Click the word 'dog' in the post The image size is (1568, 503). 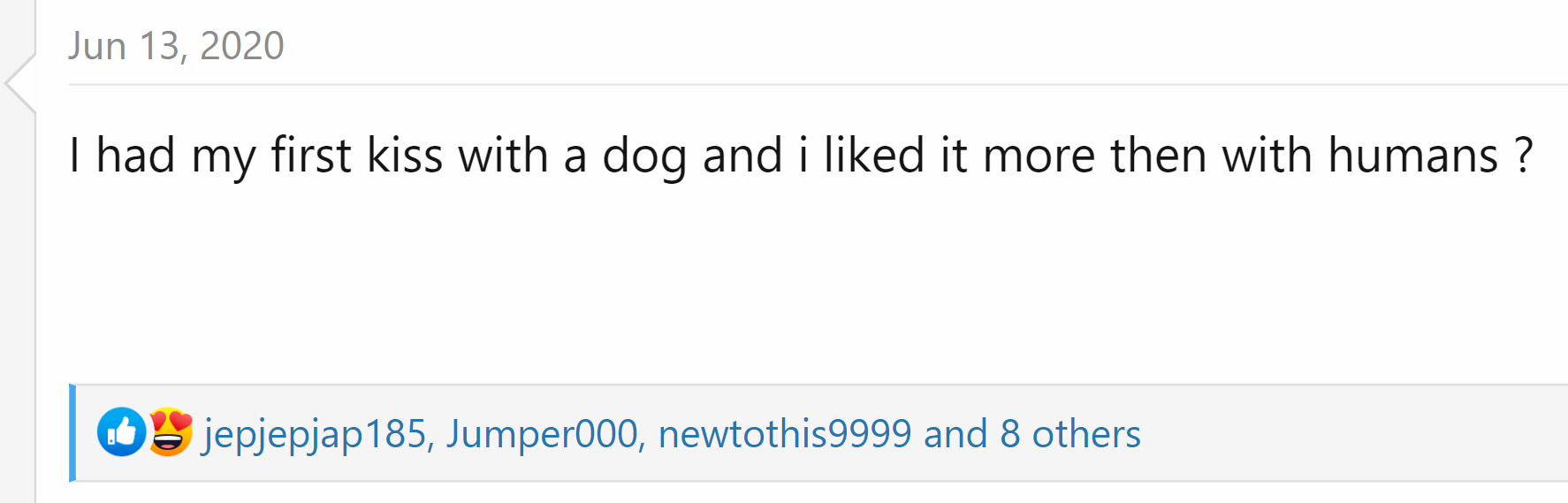(643, 156)
